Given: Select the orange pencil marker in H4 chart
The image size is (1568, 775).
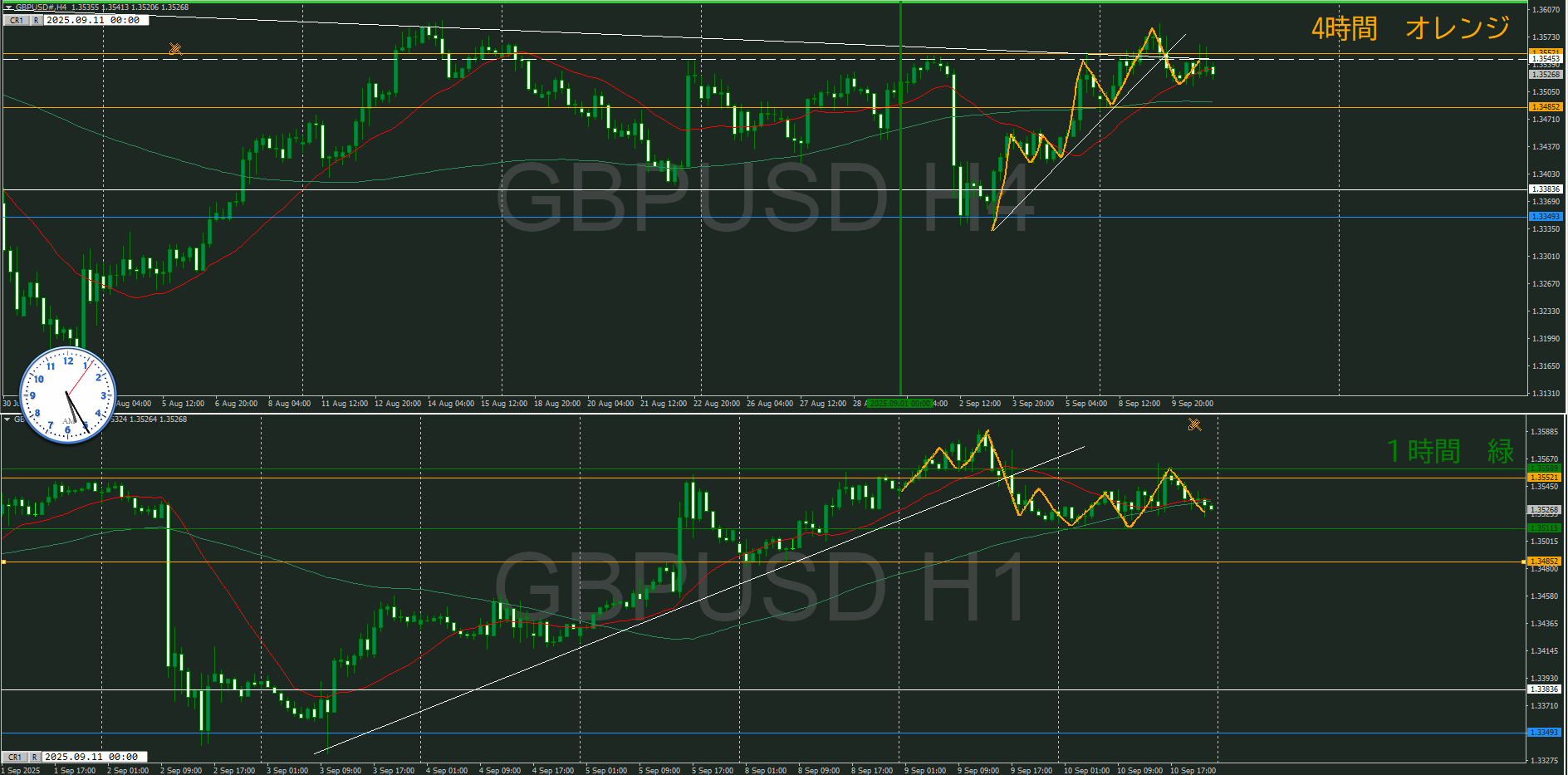Looking at the screenshot, I should (x=175, y=49).
